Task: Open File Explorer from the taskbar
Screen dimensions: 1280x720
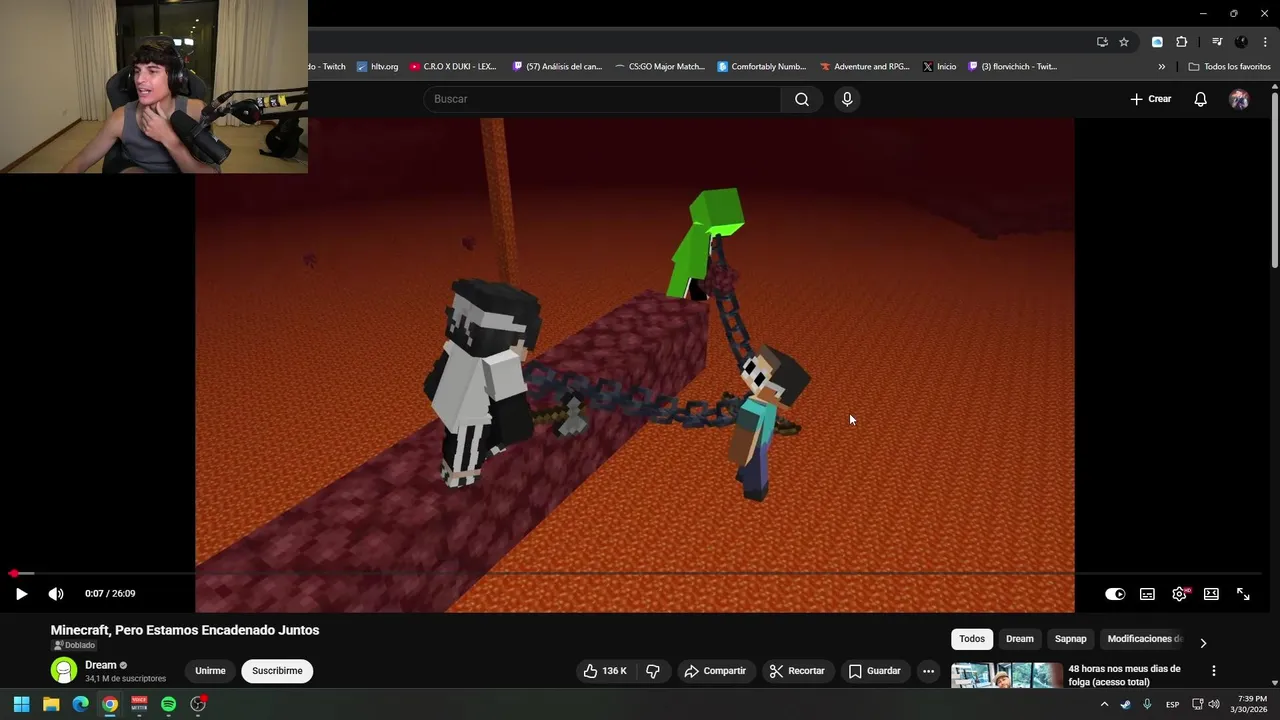Action: (x=51, y=704)
